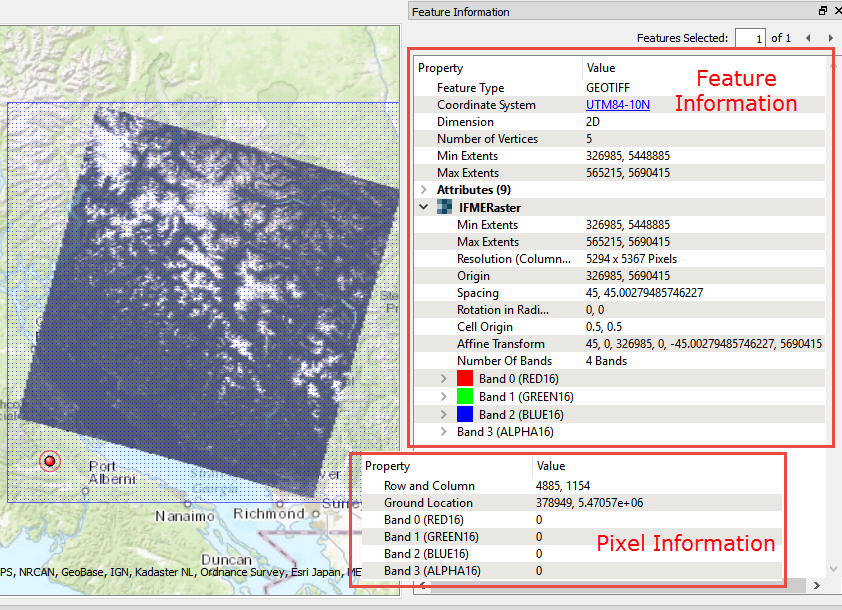
Task: Expand Band 1 (GREEN16) details
Action: point(444,397)
